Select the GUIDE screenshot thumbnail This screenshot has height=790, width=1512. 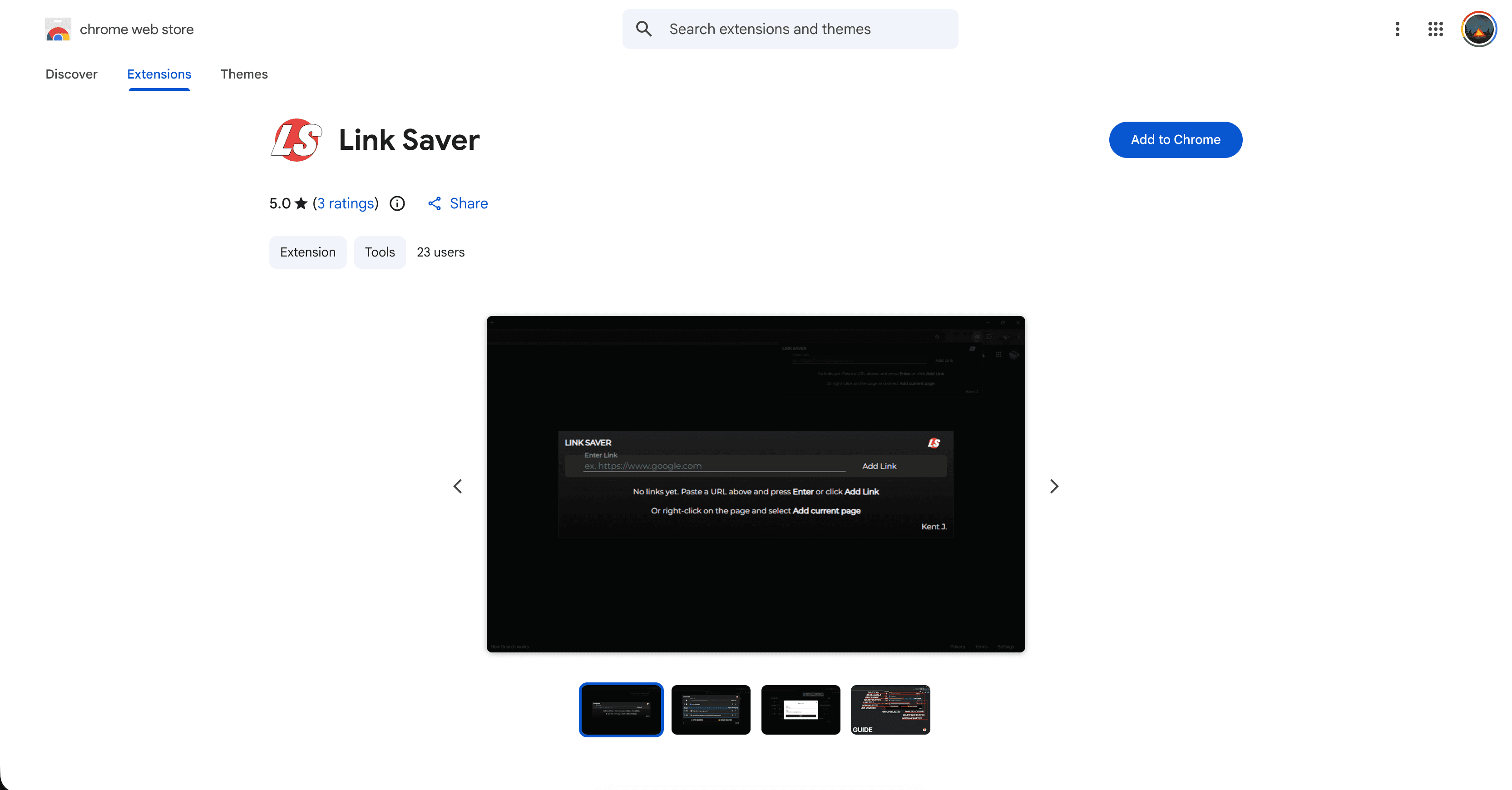click(890, 710)
